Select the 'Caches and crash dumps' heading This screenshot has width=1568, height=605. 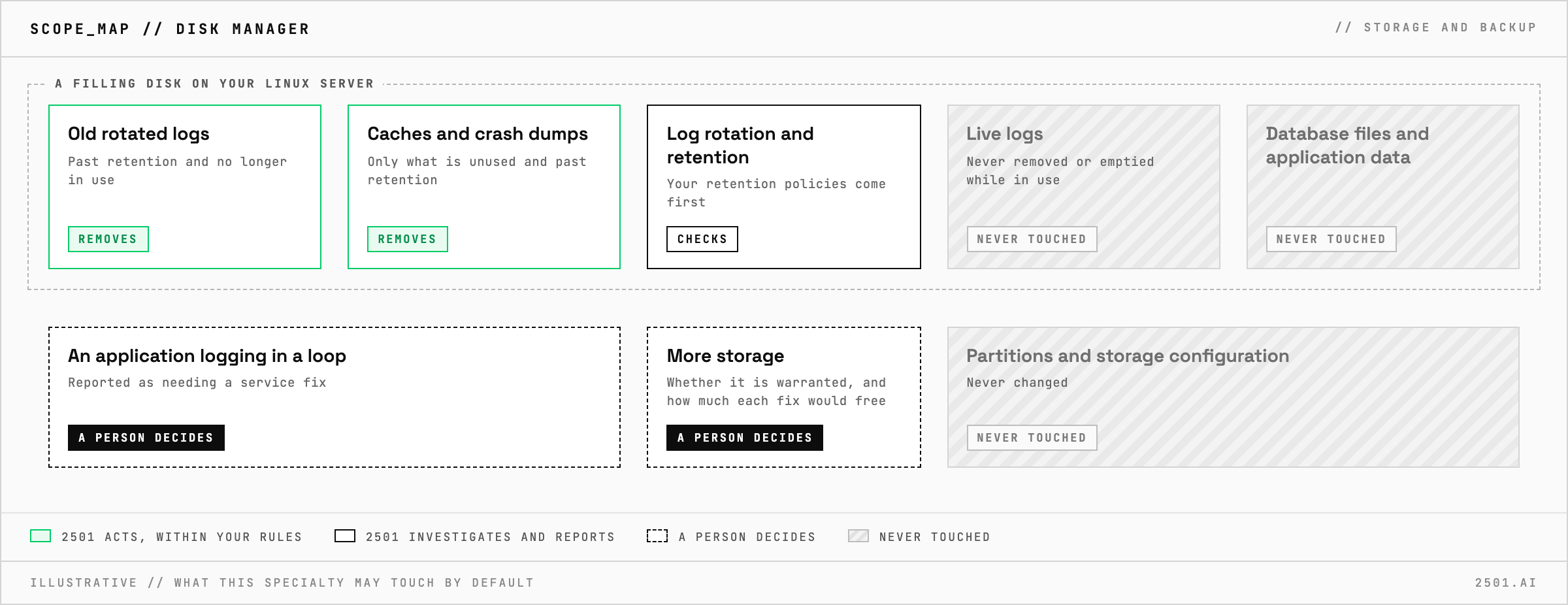[x=478, y=134]
